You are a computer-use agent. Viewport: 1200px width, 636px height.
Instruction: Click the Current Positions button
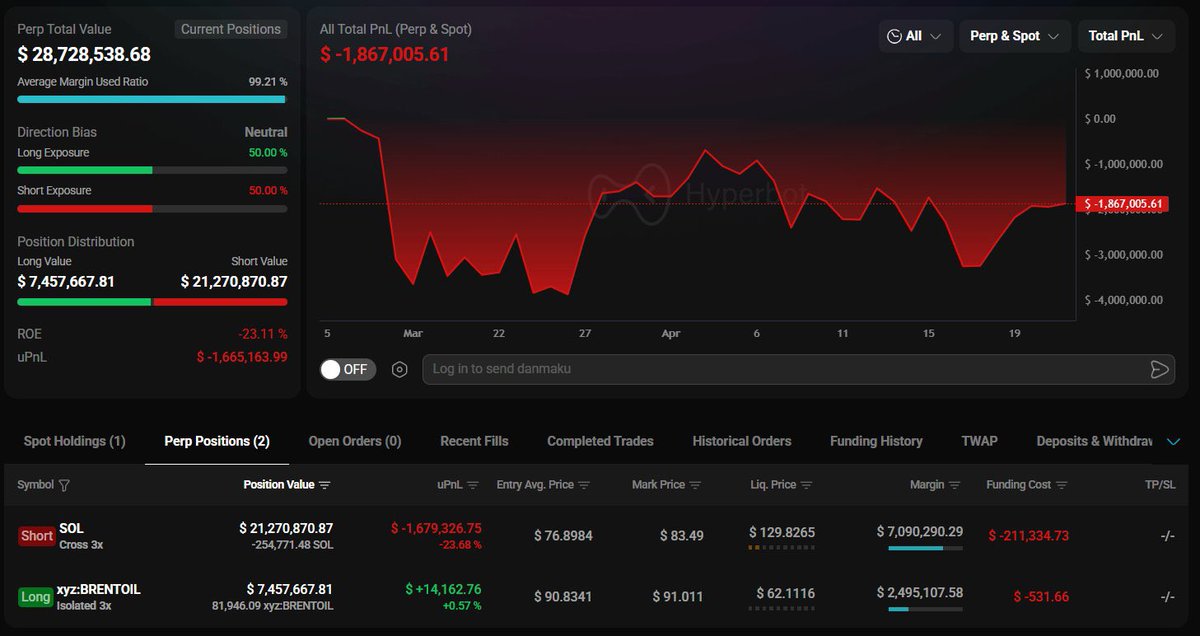point(231,29)
